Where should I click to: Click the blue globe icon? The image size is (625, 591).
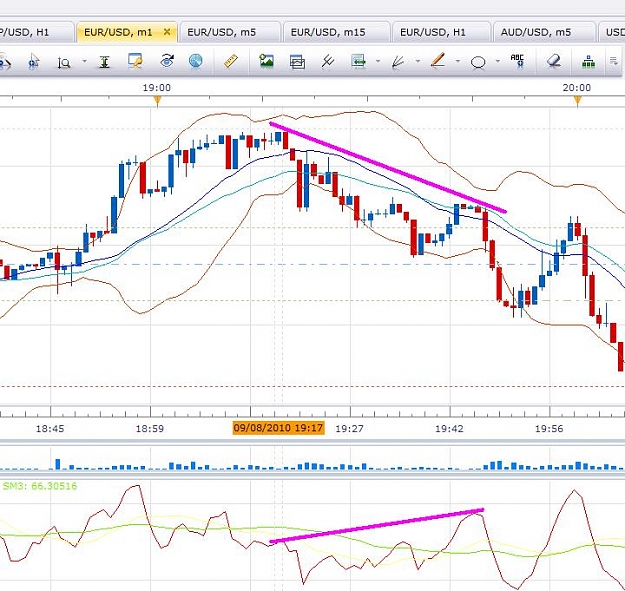pos(196,61)
